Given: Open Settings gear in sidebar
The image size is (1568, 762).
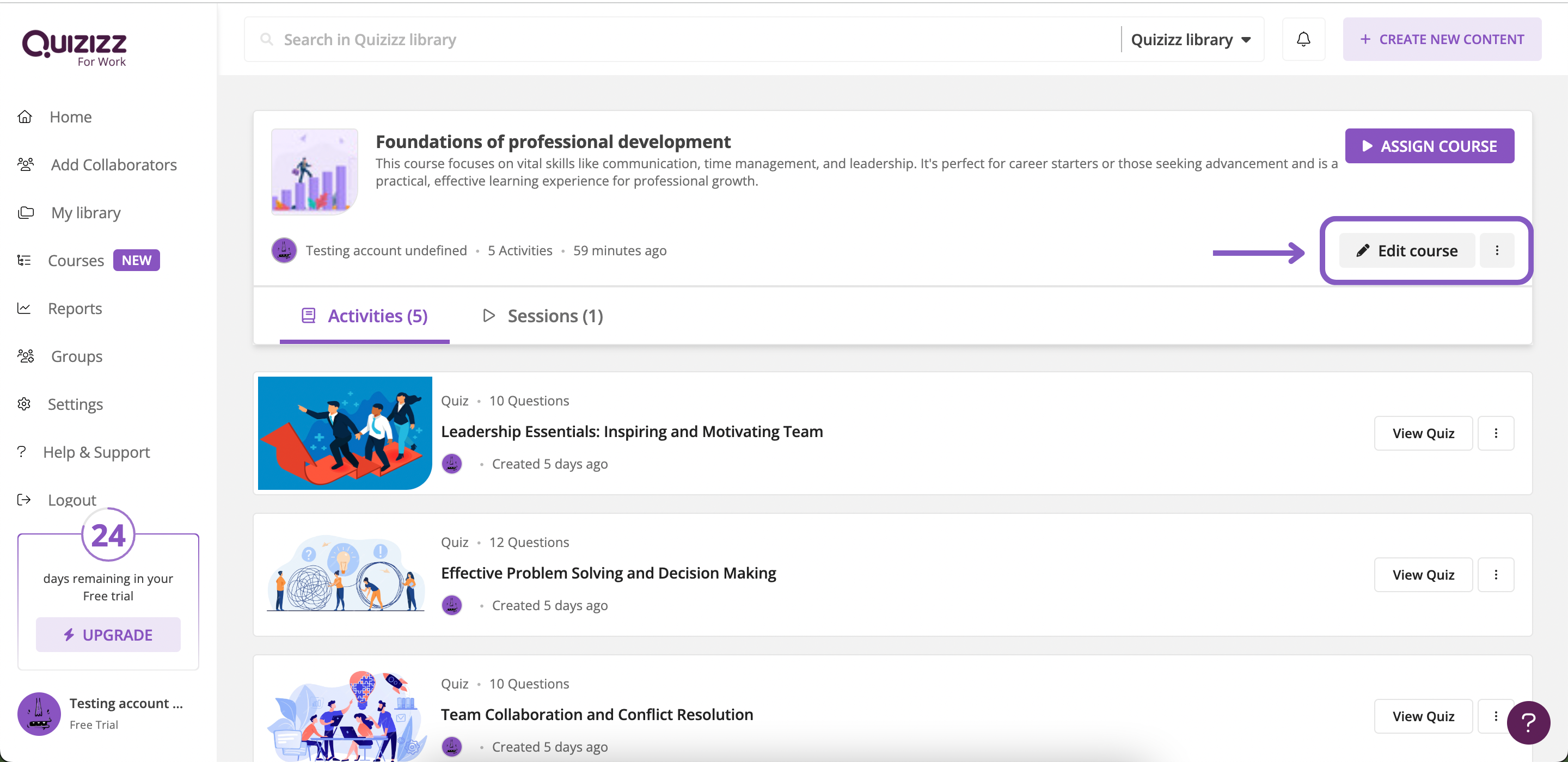Looking at the screenshot, I should (25, 404).
